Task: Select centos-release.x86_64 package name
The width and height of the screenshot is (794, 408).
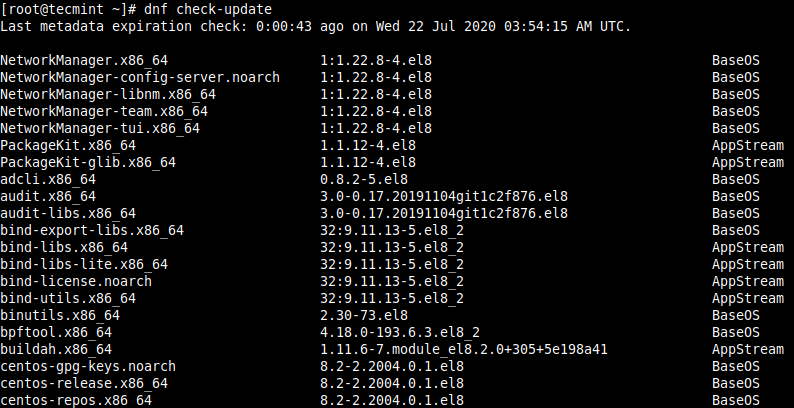Action: (x=84, y=384)
